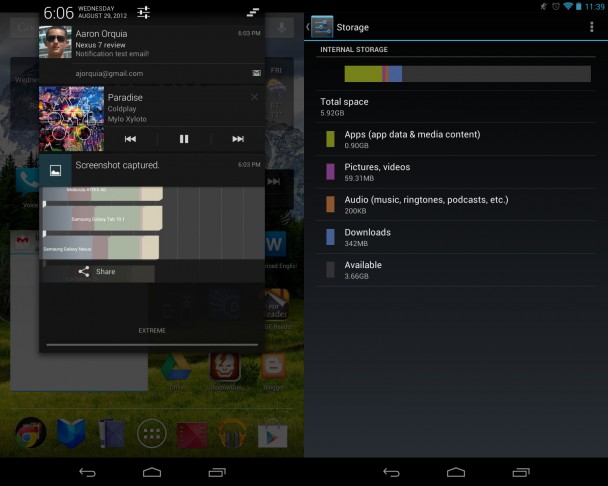
Task: Tap the blue Downloads color swatch
Action: (330, 237)
